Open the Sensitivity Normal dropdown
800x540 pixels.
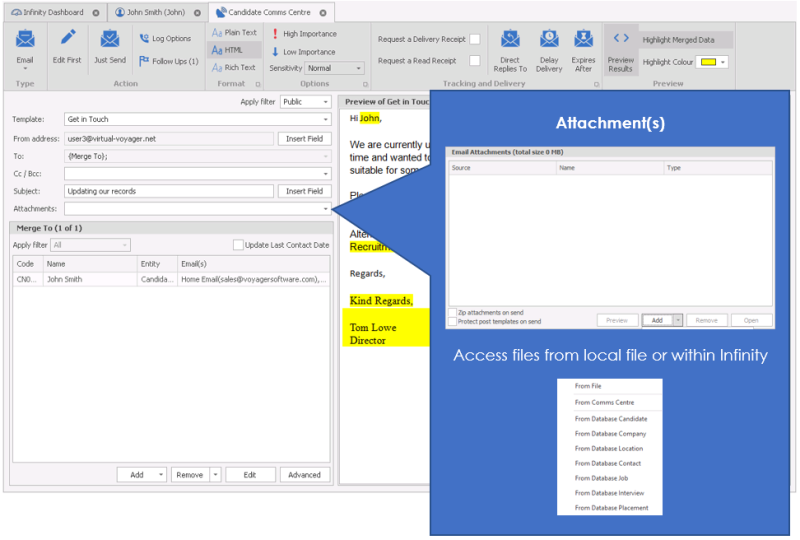(x=360, y=68)
